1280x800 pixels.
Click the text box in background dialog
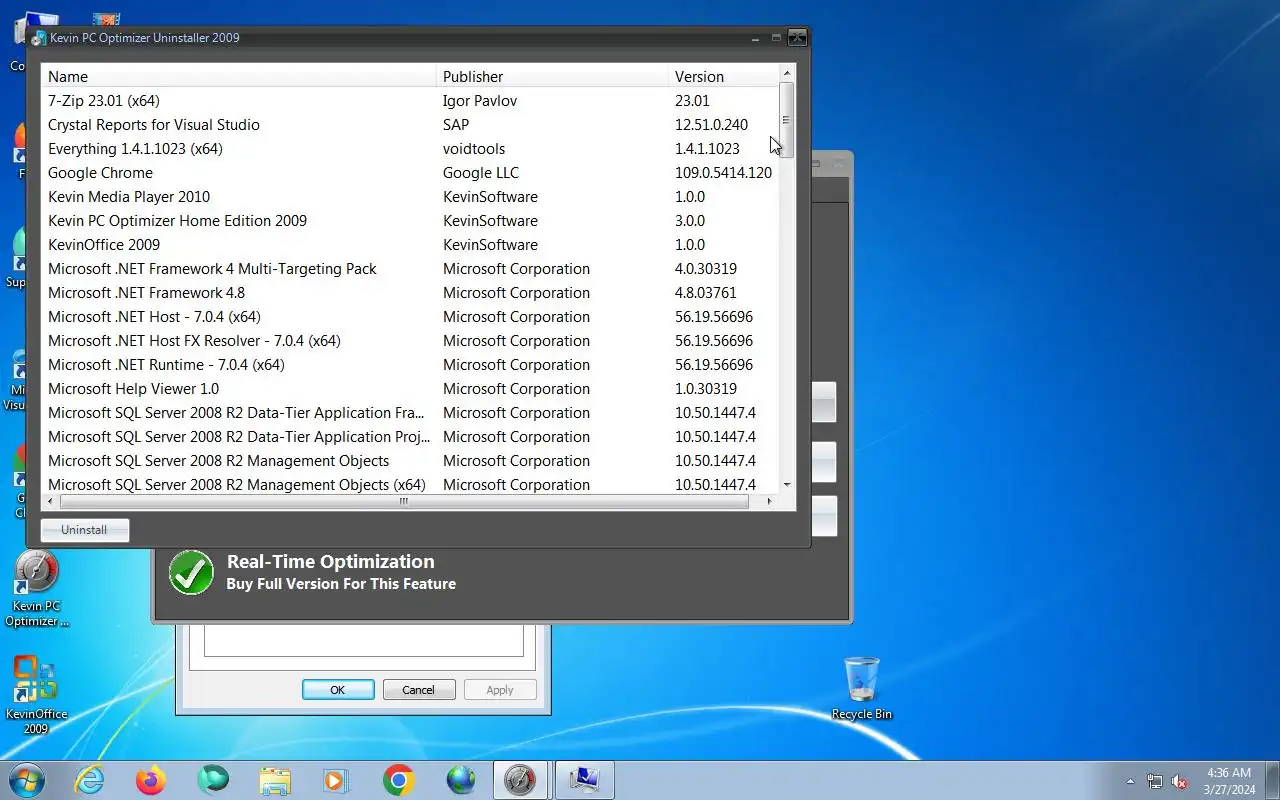(364, 641)
